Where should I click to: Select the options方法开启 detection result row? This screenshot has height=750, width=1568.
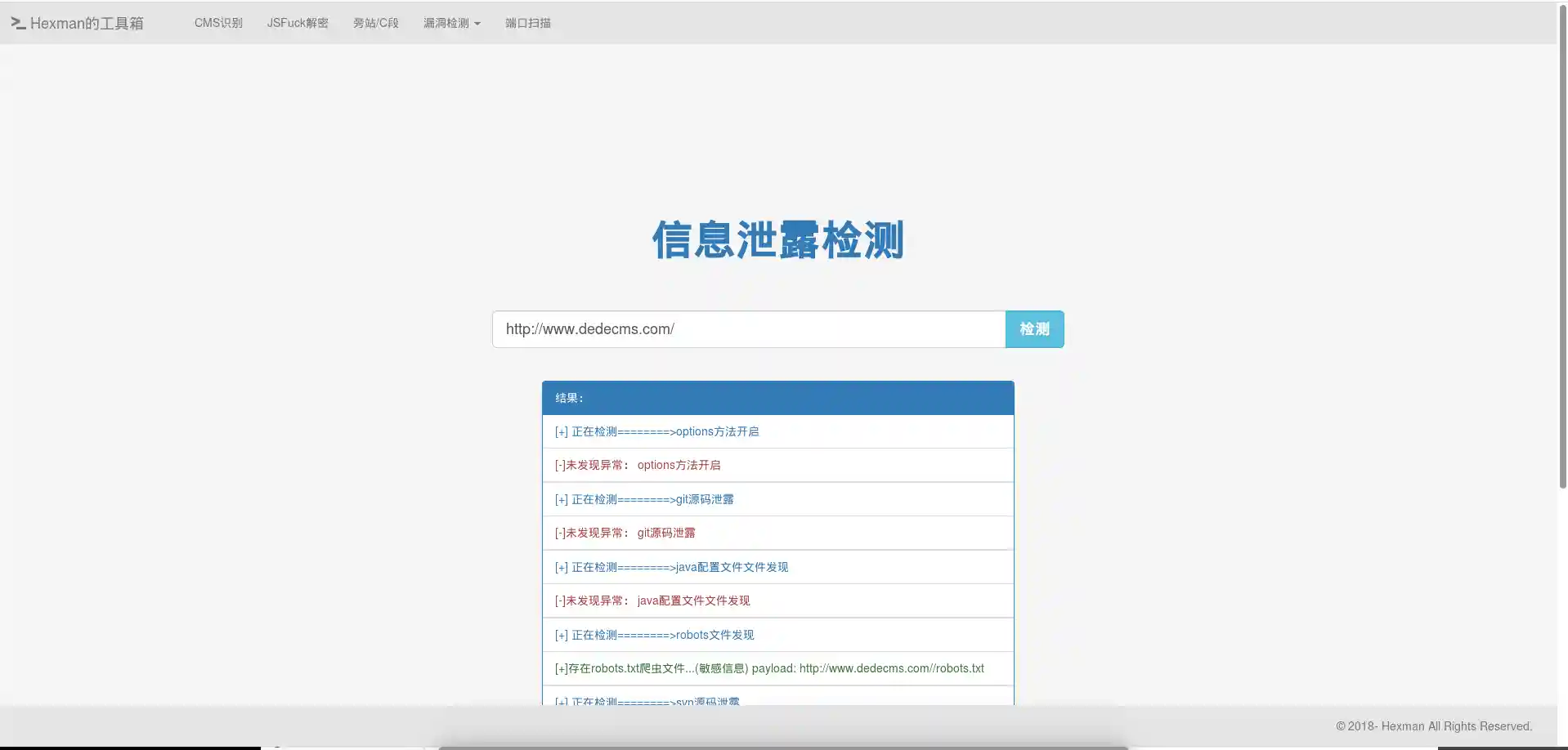tap(656, 431)
